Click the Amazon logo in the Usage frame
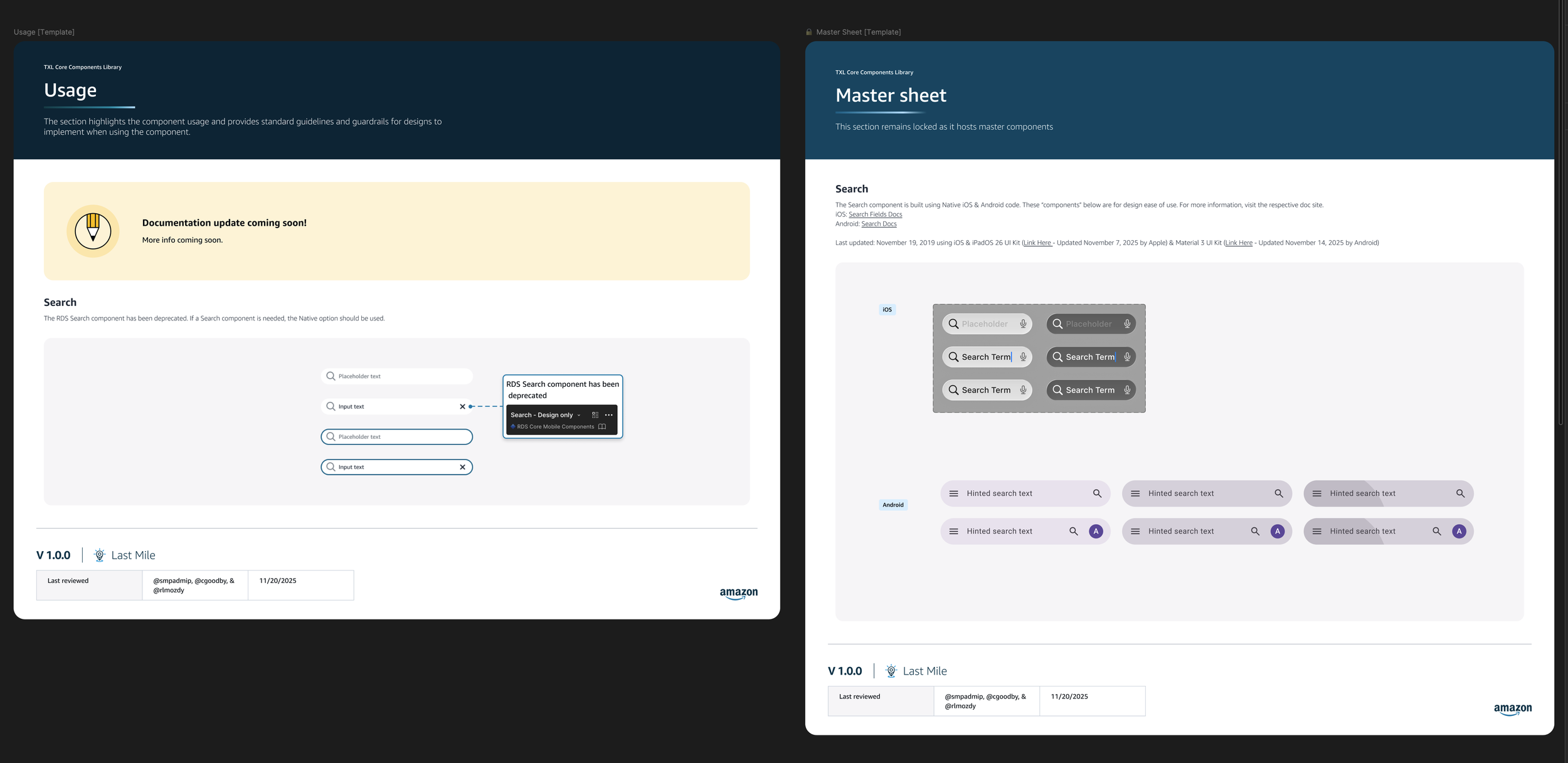Screen dimensions: 1568x763 tap(738, 593)
